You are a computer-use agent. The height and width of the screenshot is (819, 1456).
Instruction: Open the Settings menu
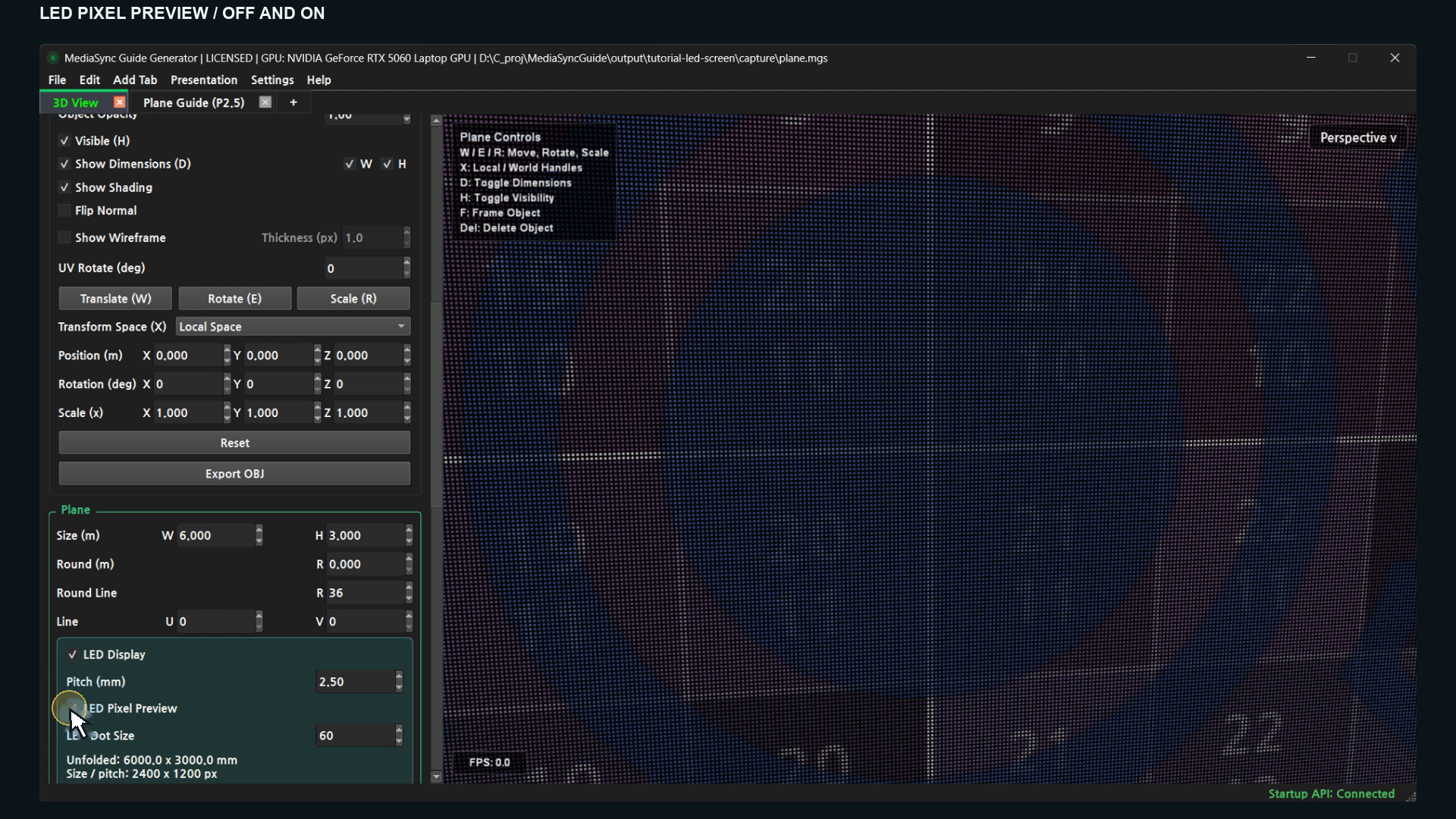[272, 80]
